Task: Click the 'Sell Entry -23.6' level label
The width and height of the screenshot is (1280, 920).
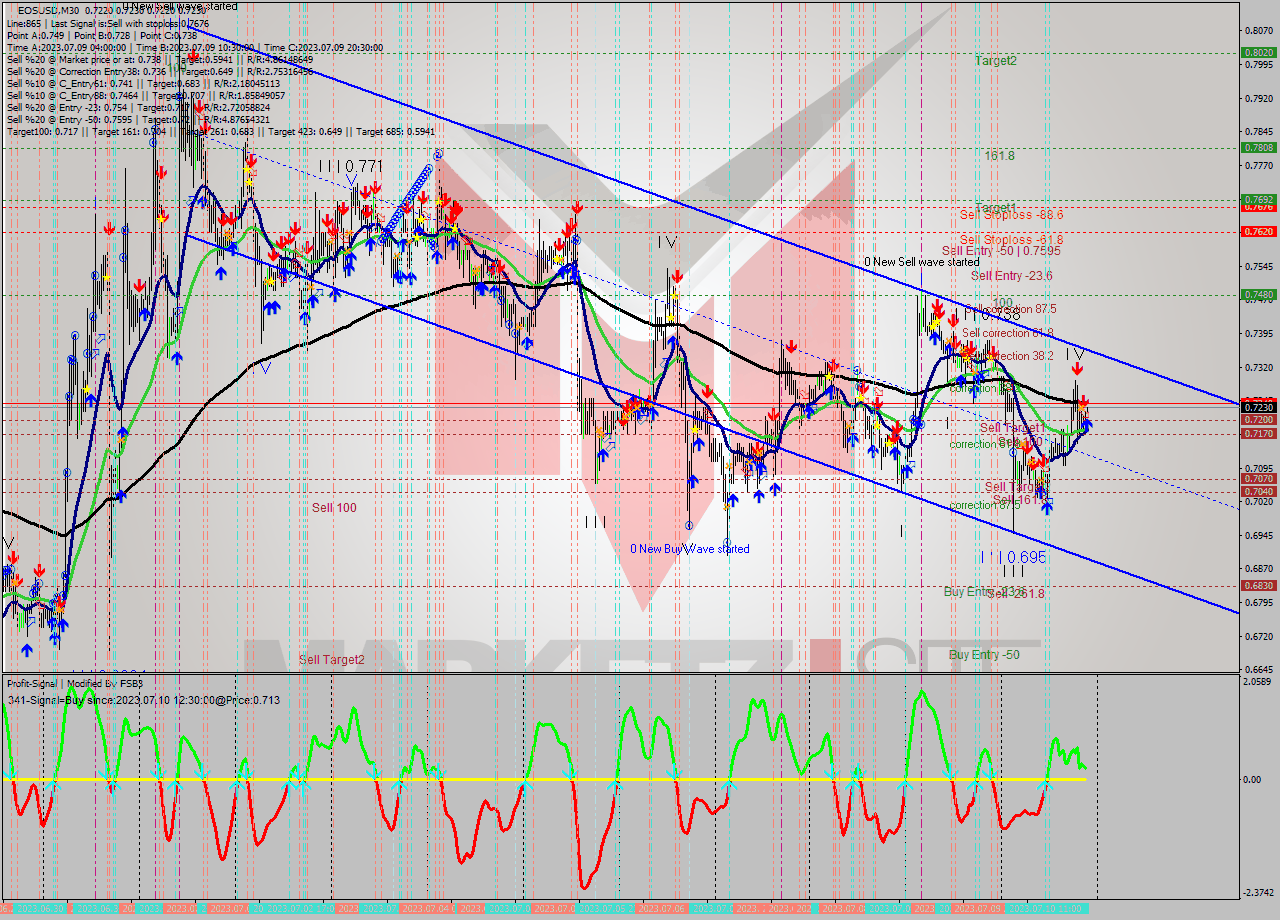Action: [x=1011, y=276]
